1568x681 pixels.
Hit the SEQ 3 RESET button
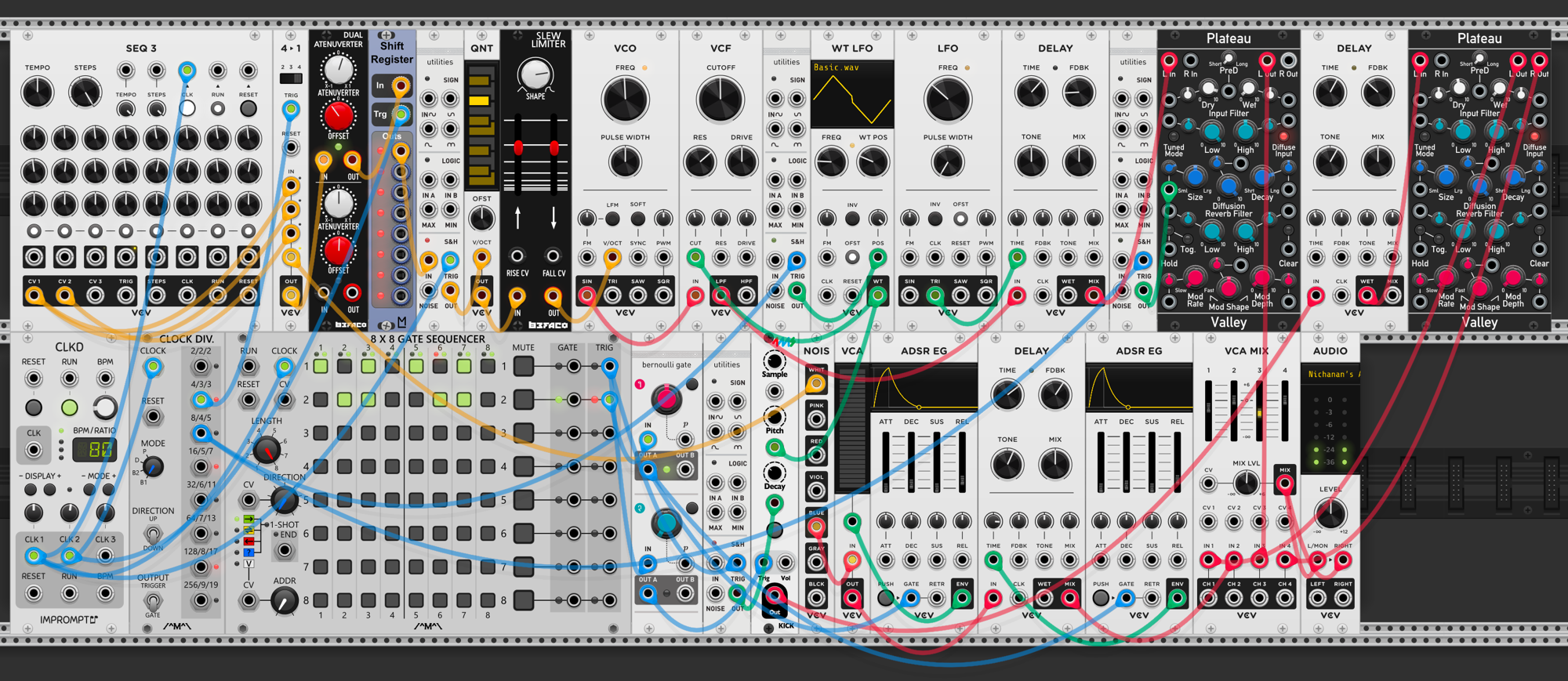(248, 108)
